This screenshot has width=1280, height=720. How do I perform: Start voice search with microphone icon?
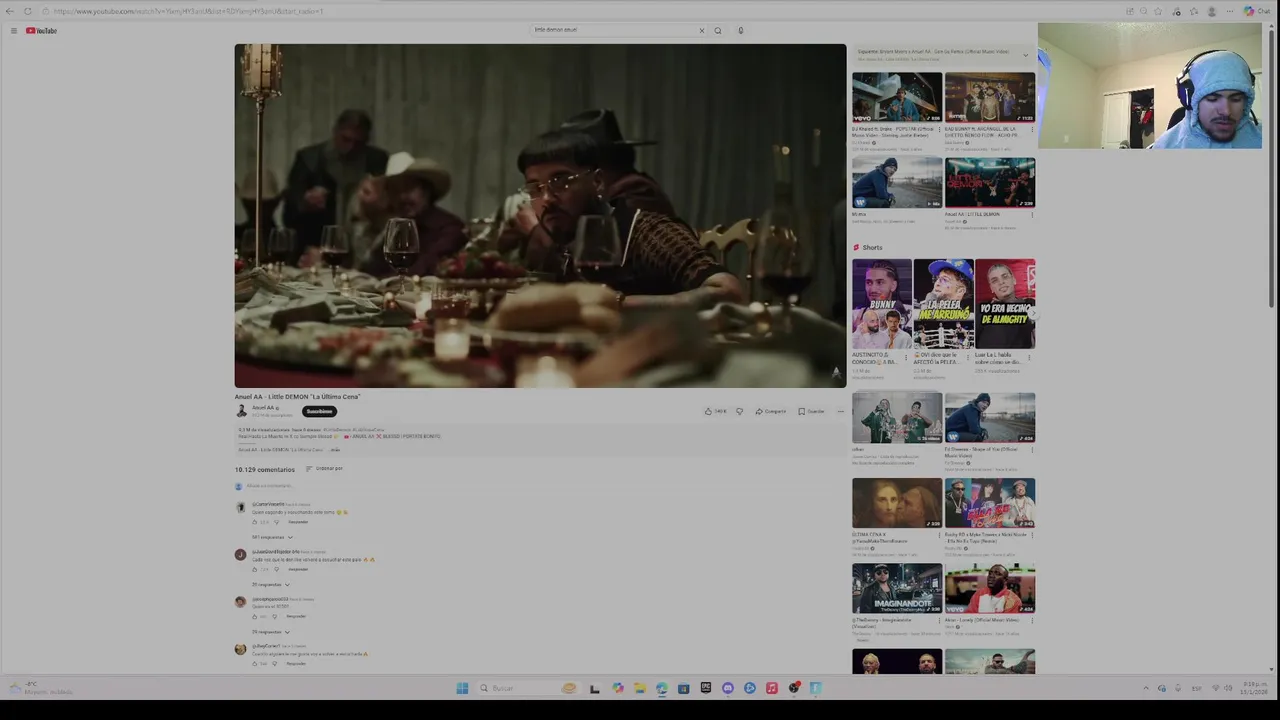coord(740,30)
